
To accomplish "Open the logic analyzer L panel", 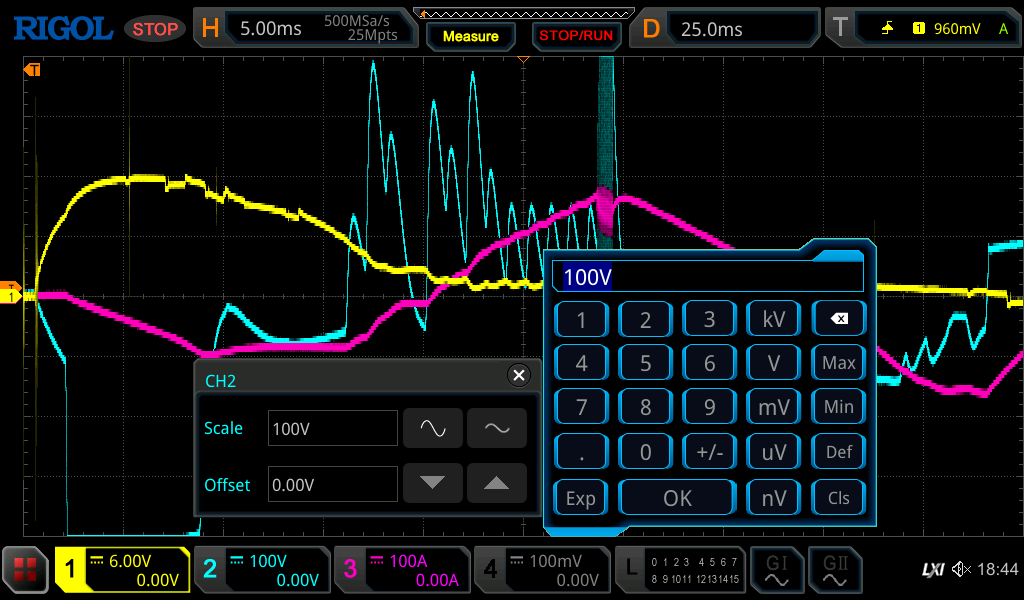I will click(680, 570).
